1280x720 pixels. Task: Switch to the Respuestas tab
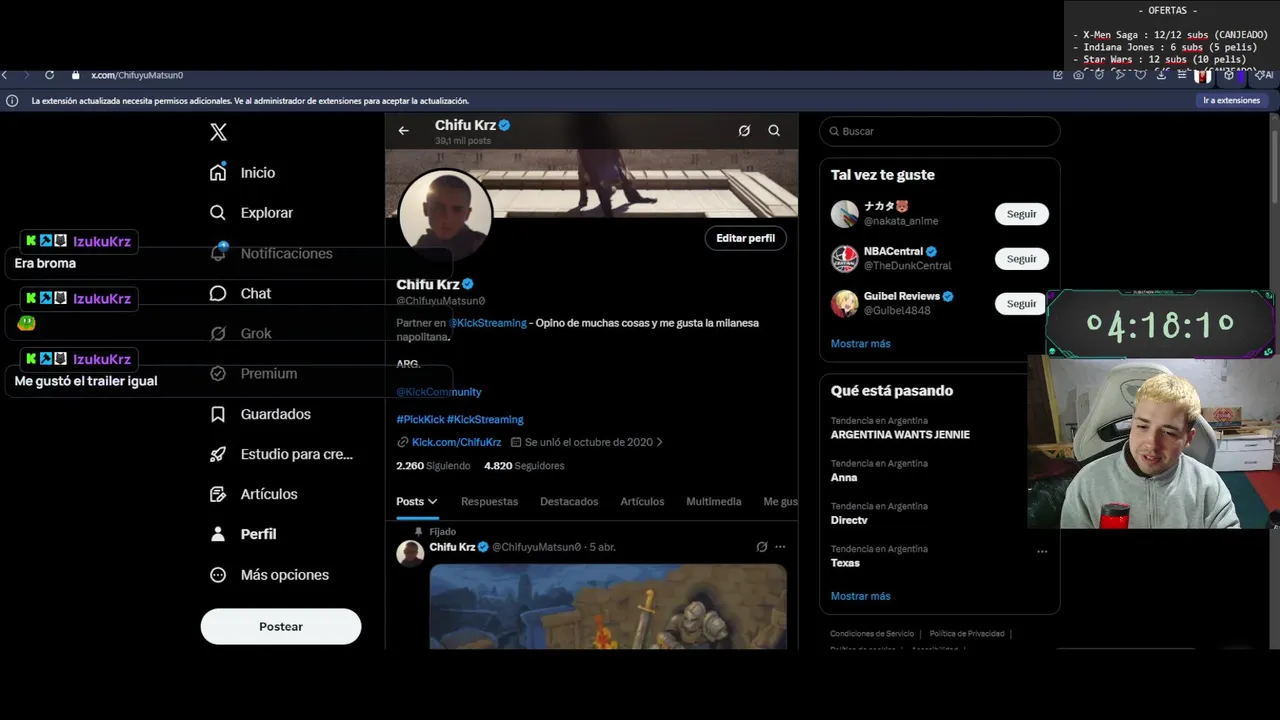click(x=489, y=502)
